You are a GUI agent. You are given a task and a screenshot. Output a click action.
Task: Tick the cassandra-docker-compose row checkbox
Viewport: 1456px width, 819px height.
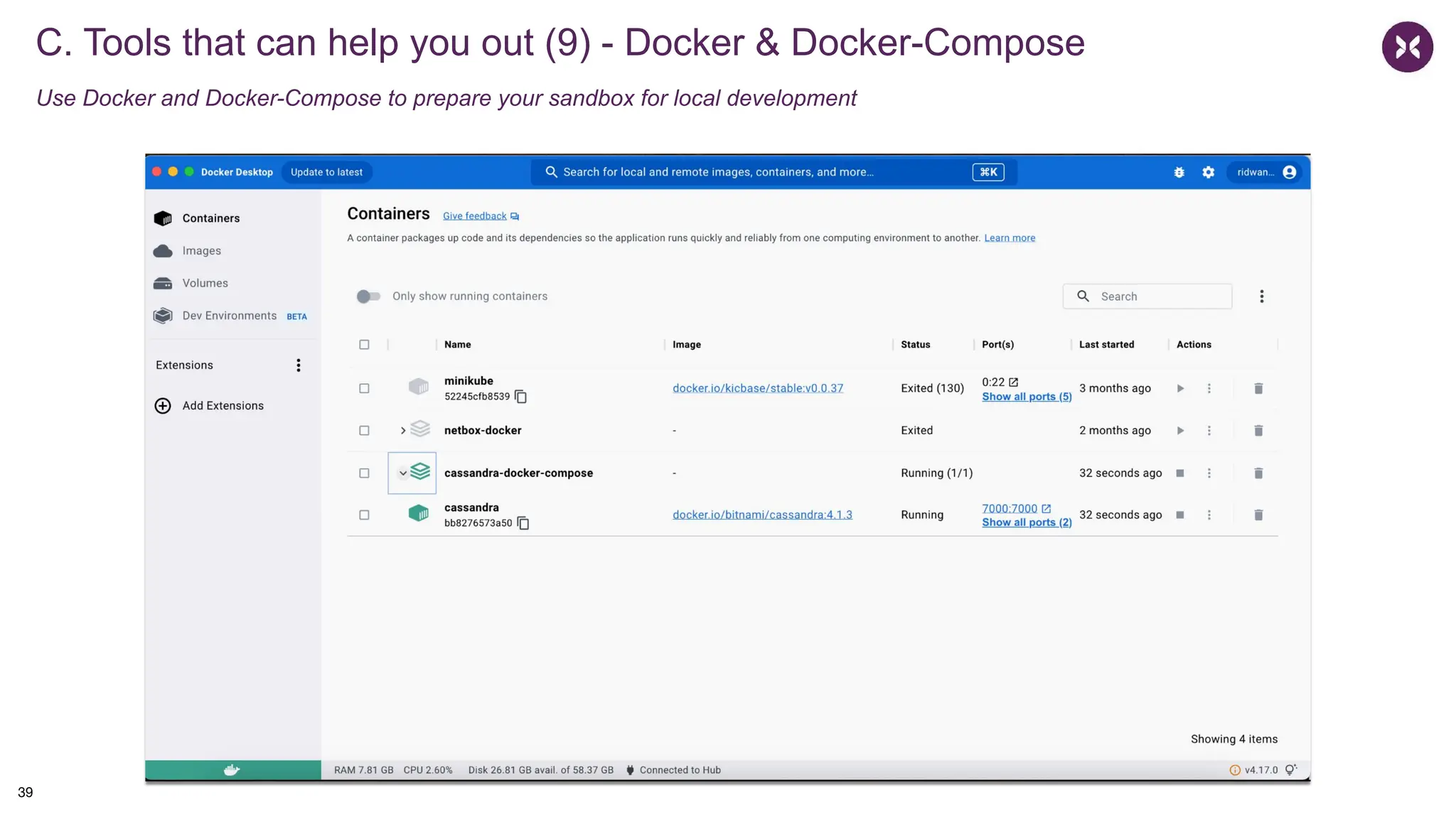click(364, 473)
